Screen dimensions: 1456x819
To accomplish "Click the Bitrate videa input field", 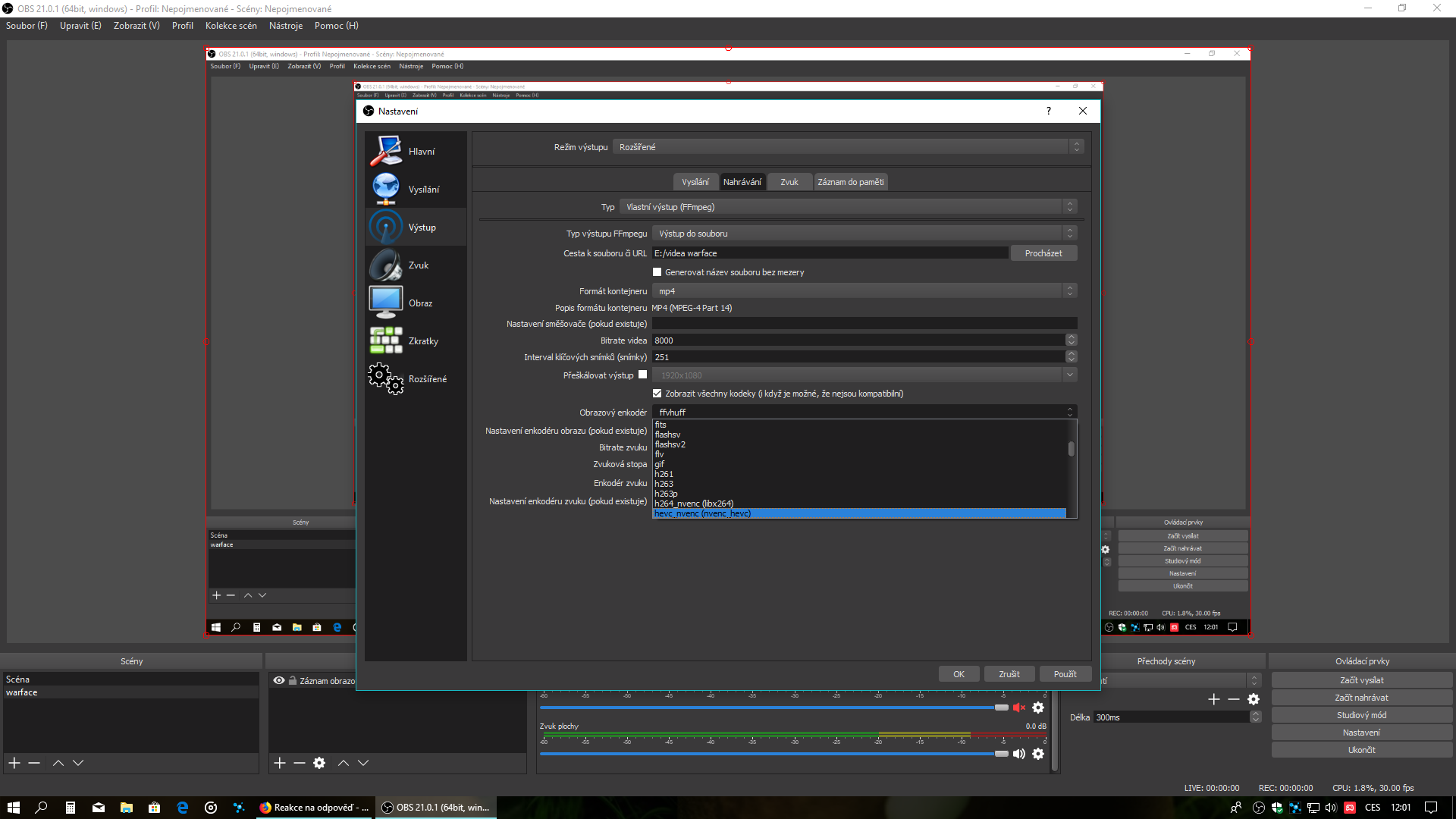I will click(857, 340).
